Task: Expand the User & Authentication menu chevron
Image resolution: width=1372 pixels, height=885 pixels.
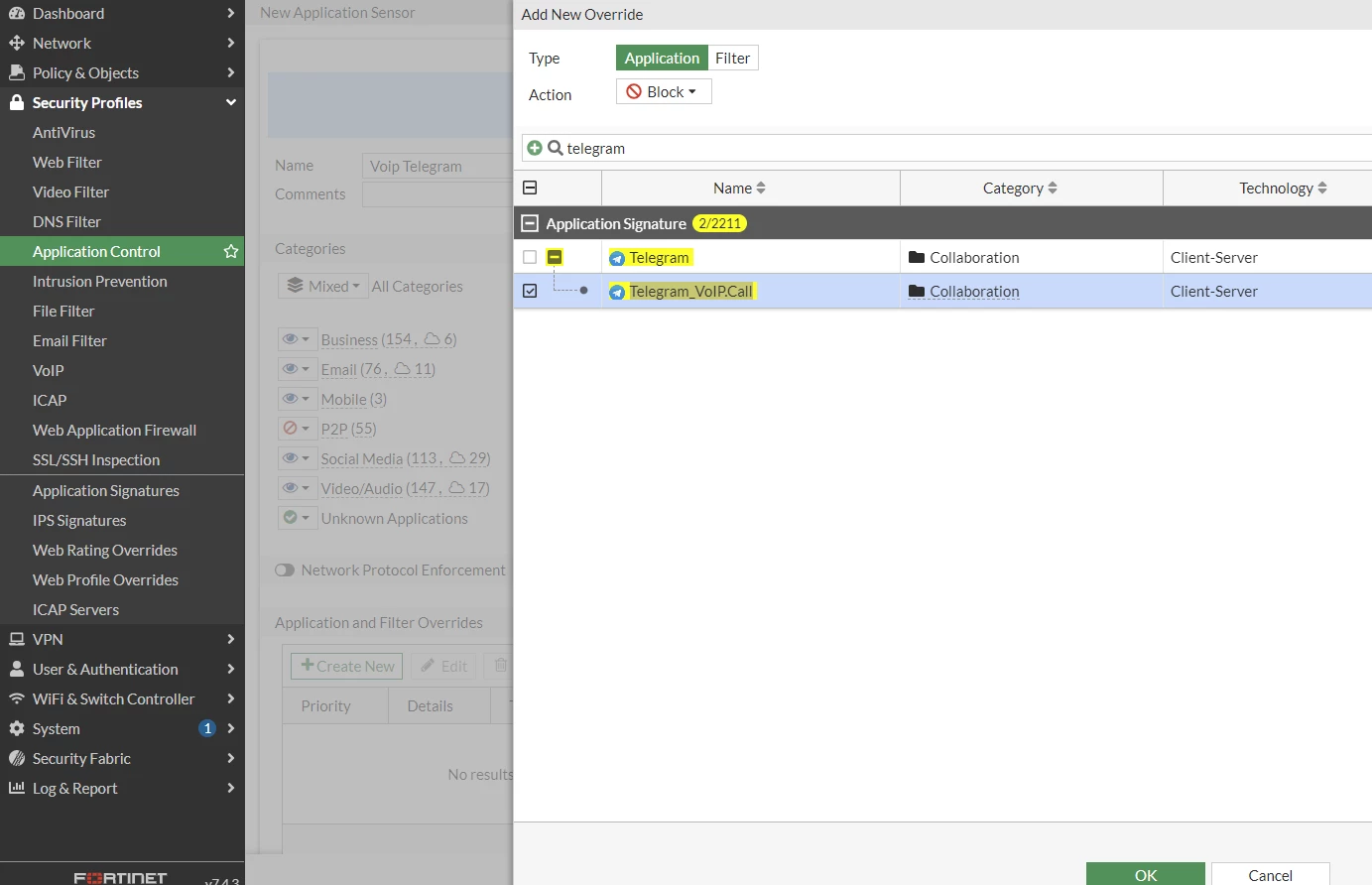Action: [230, 670]
